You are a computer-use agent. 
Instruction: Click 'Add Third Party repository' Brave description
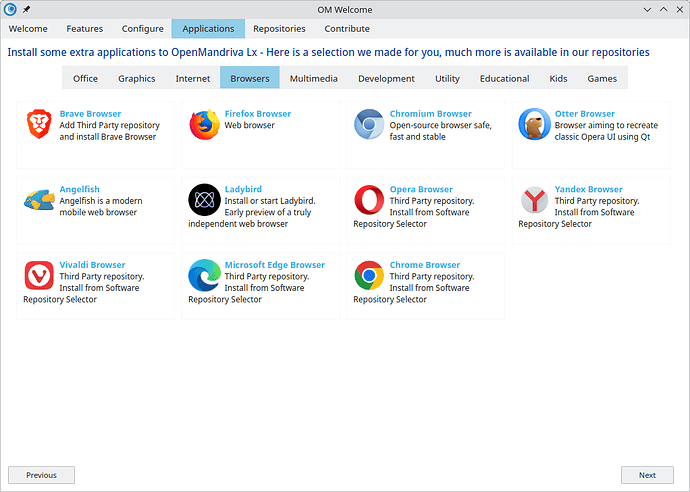point(110,125)
